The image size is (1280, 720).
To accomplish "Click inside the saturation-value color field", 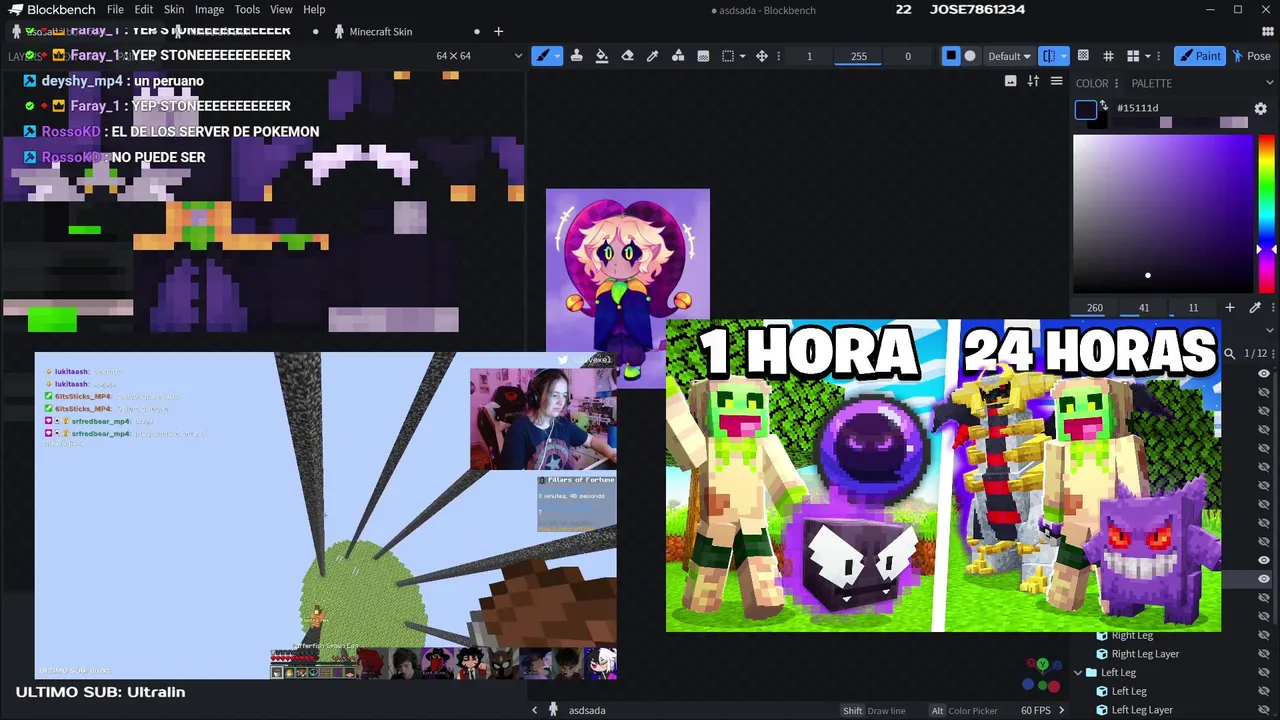I will pos(1163,213).
